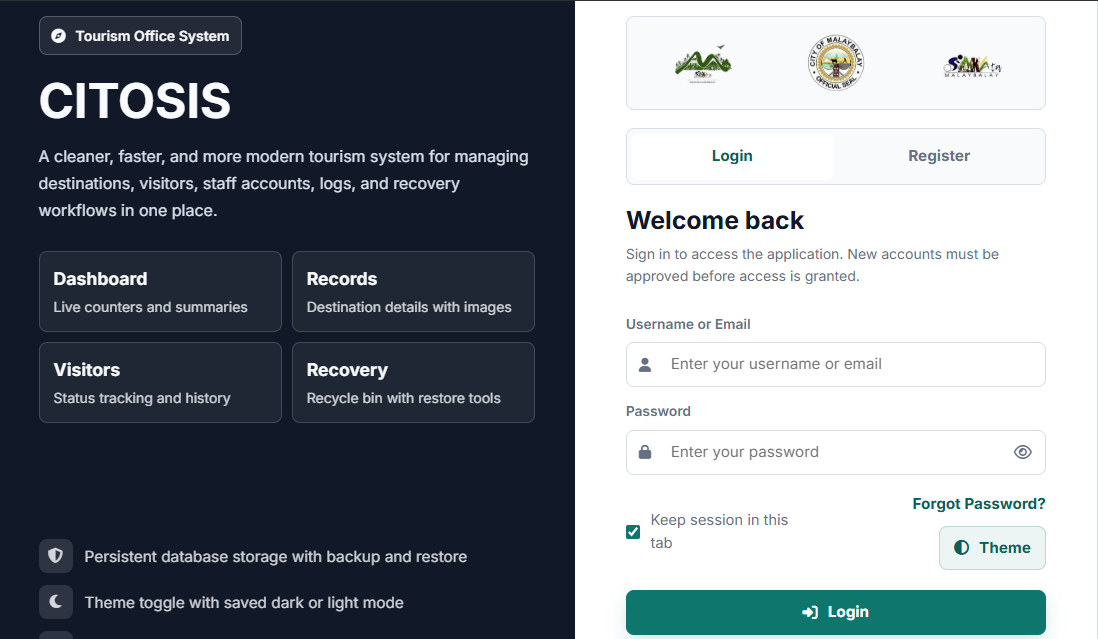Click inside the Enter your password field
Viewport: 1098px width, 639px height.
click(835, 452)
